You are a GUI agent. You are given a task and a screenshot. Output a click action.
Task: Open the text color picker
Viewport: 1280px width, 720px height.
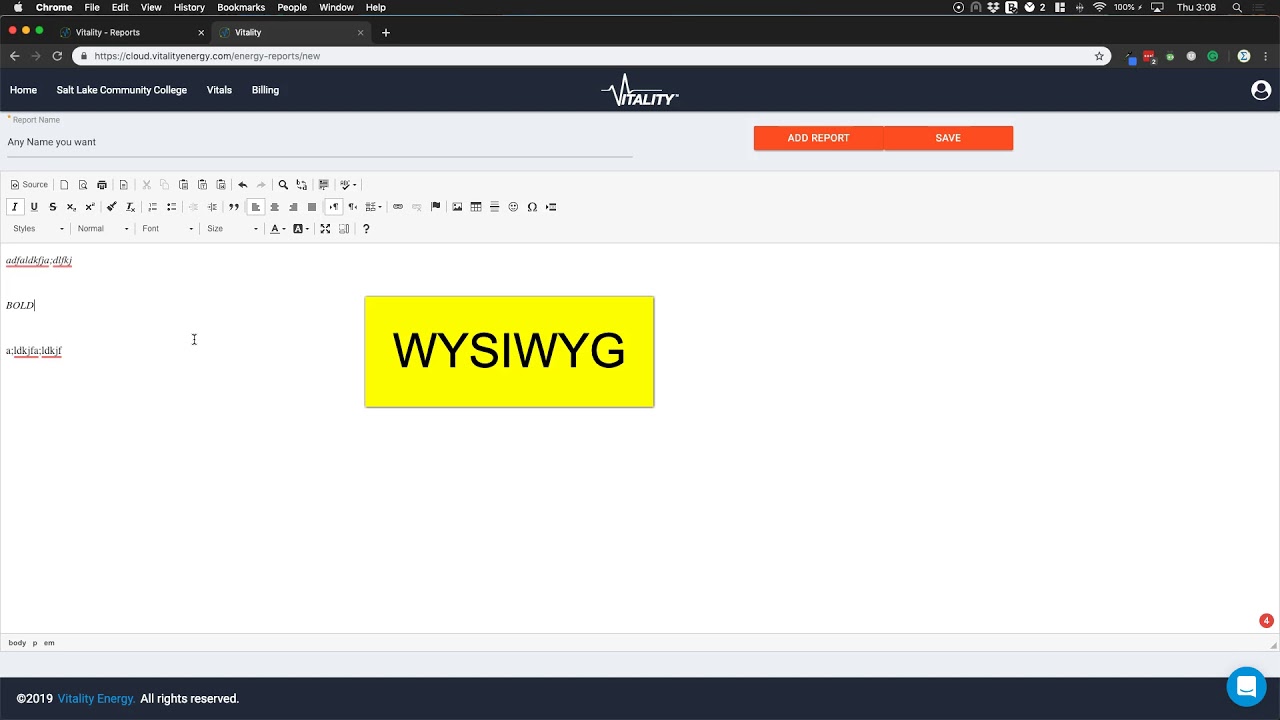277,229
